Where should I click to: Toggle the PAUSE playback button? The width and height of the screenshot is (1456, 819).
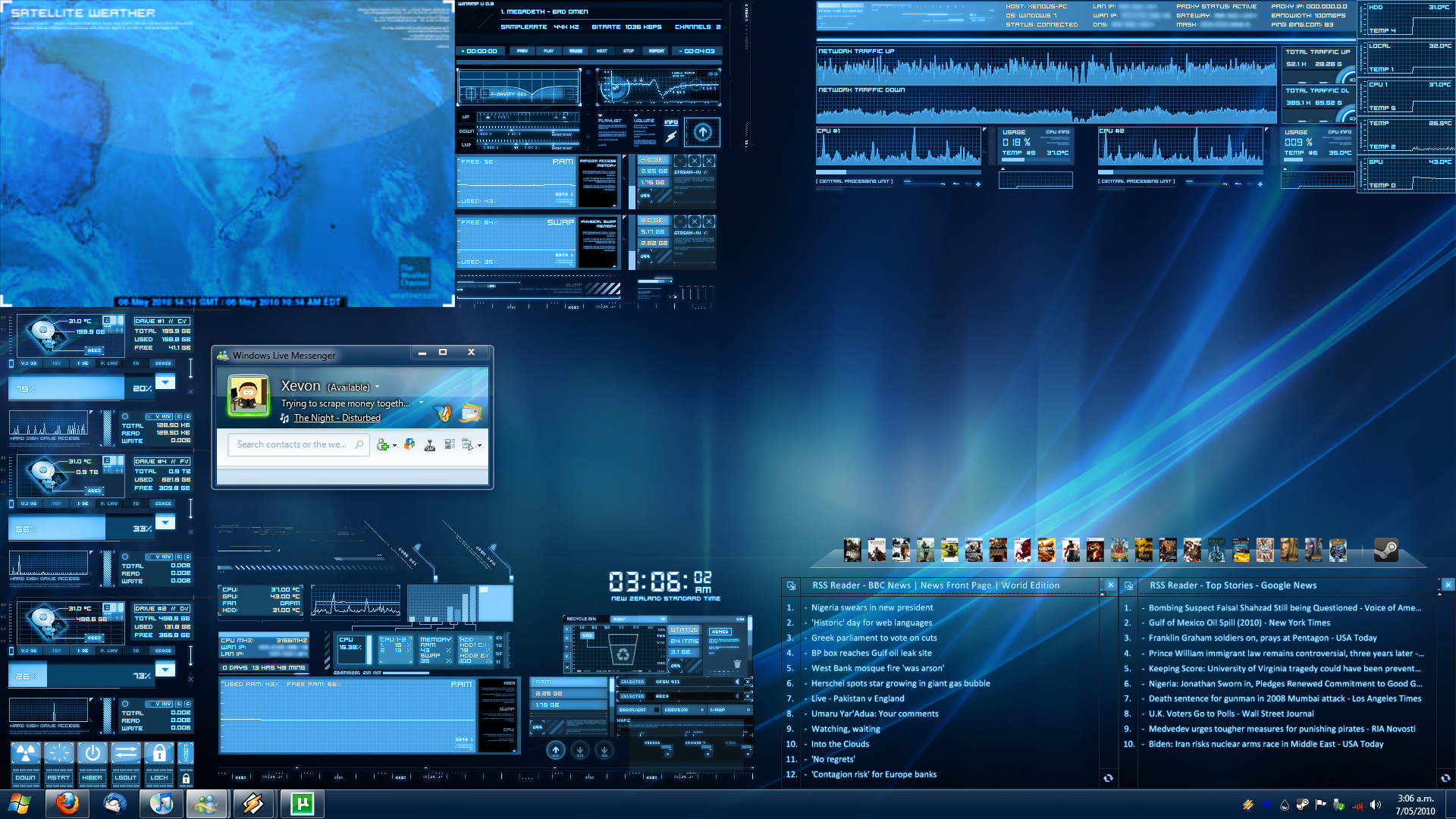click(576, 51)
